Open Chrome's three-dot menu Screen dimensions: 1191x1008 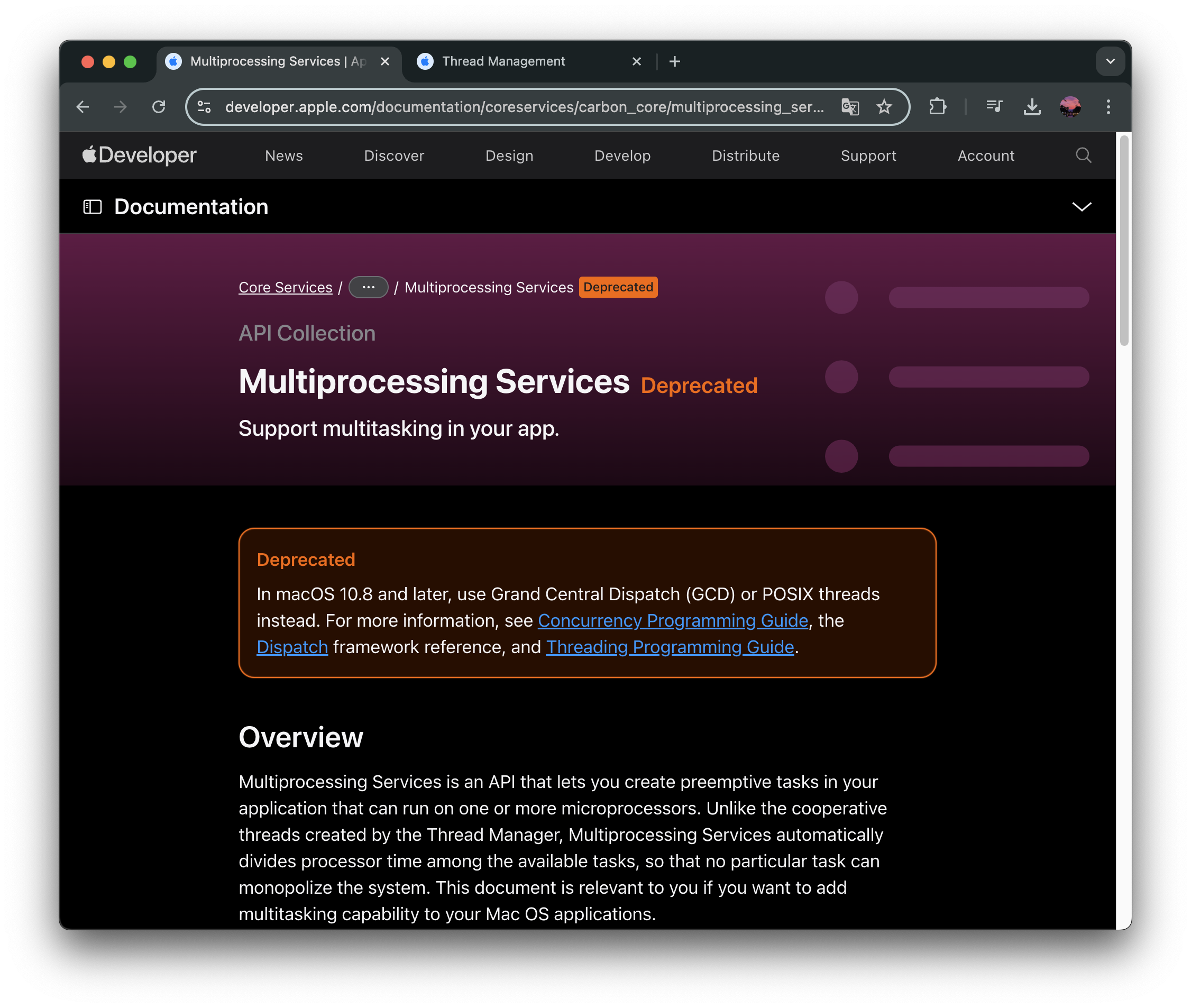click(1108, 107)
